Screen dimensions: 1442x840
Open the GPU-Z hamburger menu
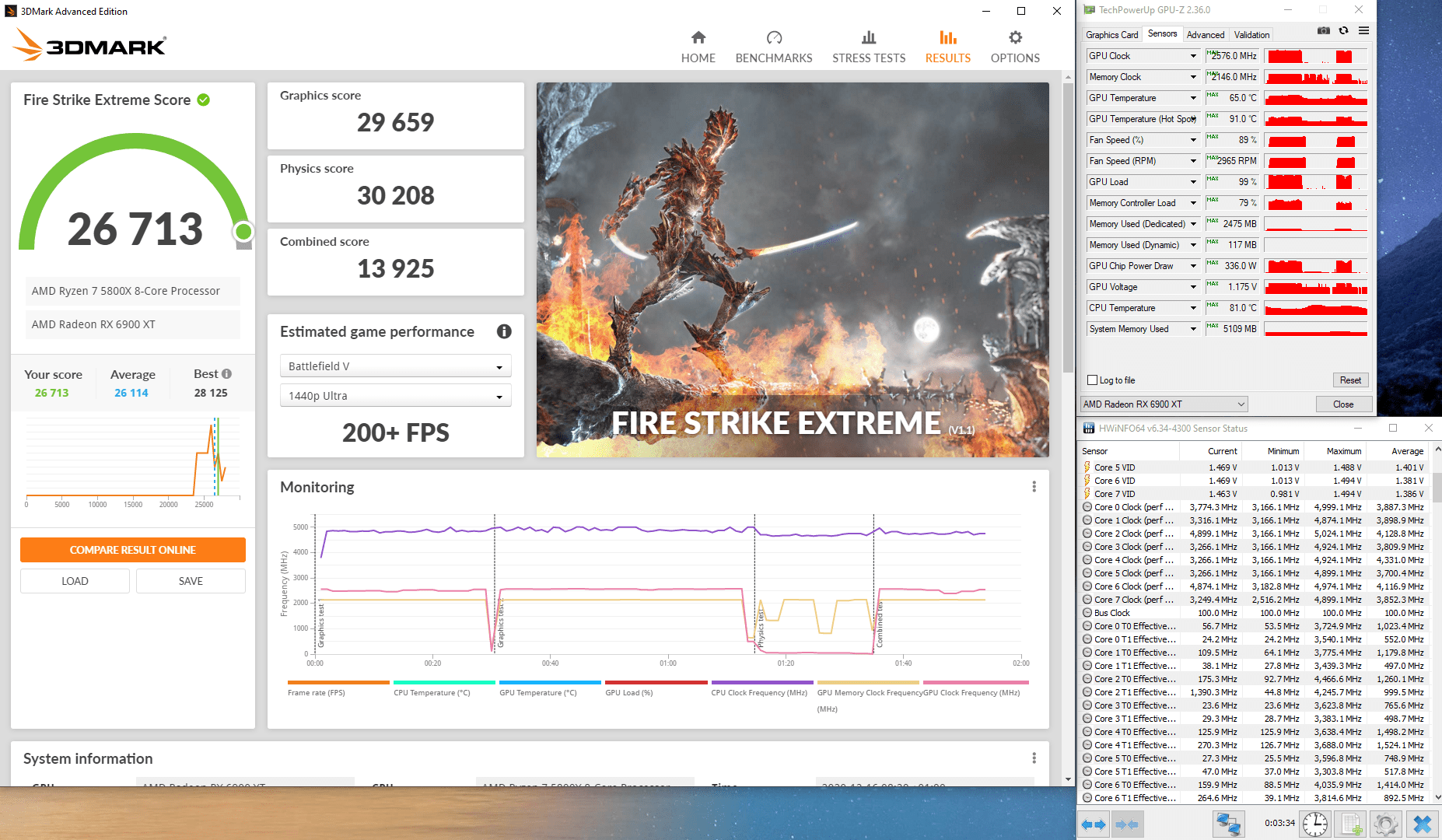tap(1363, 31)
